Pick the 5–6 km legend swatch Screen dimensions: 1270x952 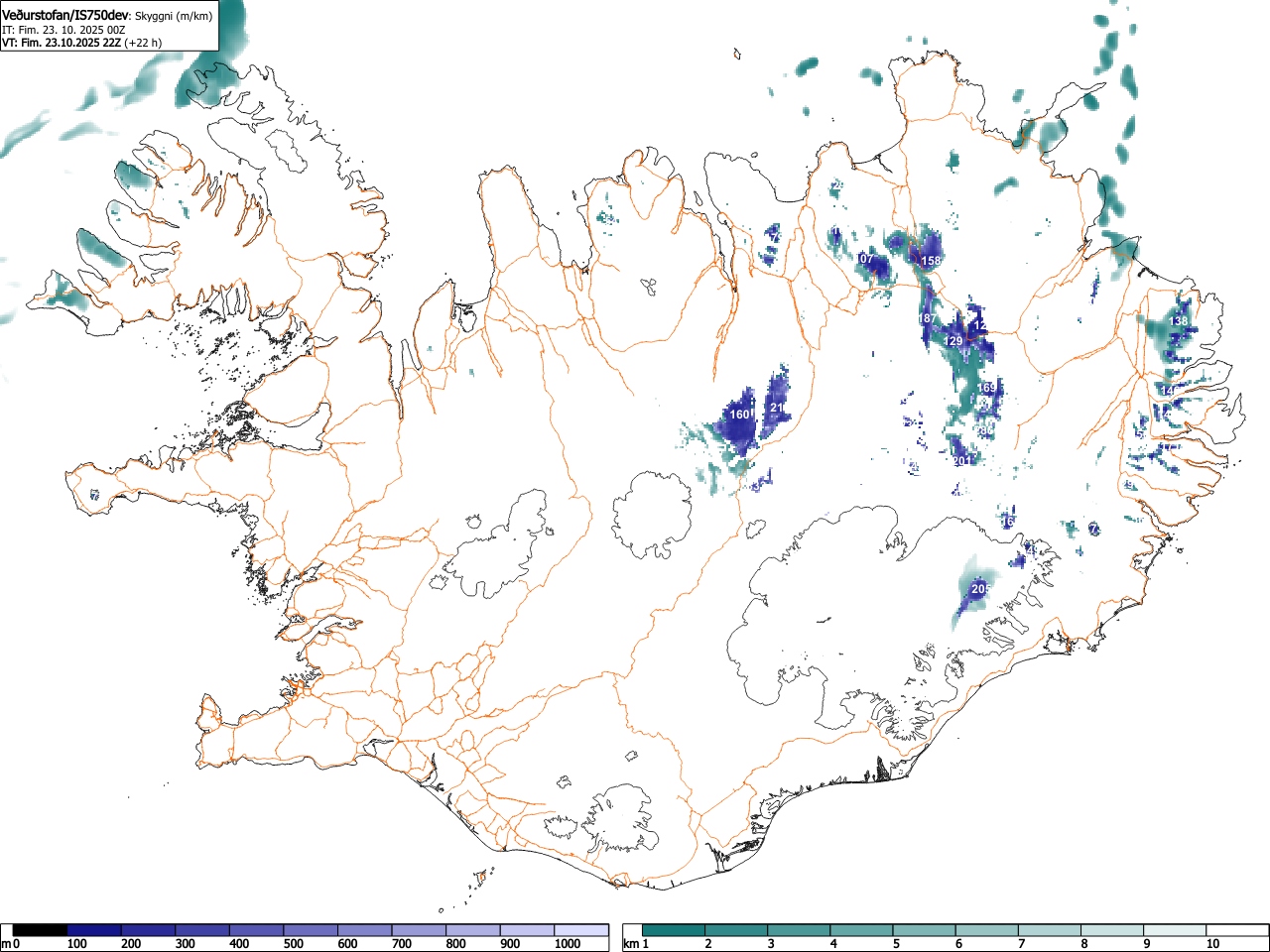click(x=925, y=930)
